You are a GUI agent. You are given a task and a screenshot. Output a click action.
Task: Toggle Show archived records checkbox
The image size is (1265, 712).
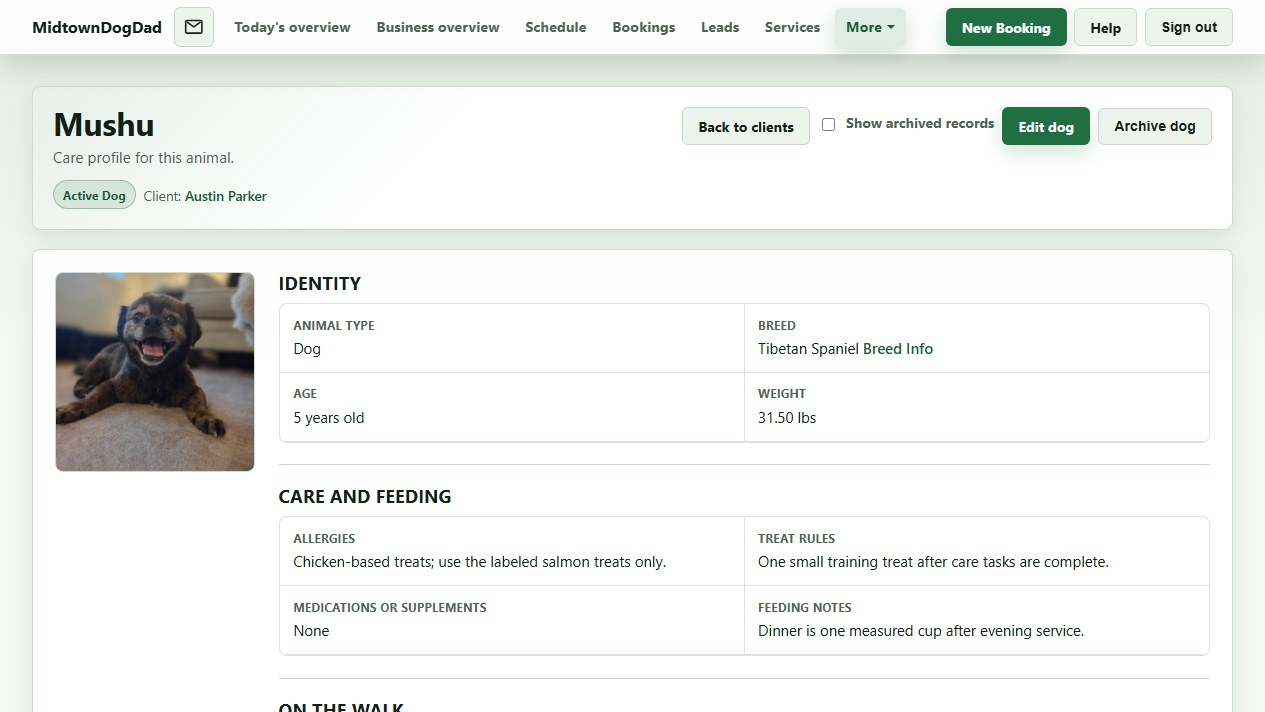(x=828, y=125)
